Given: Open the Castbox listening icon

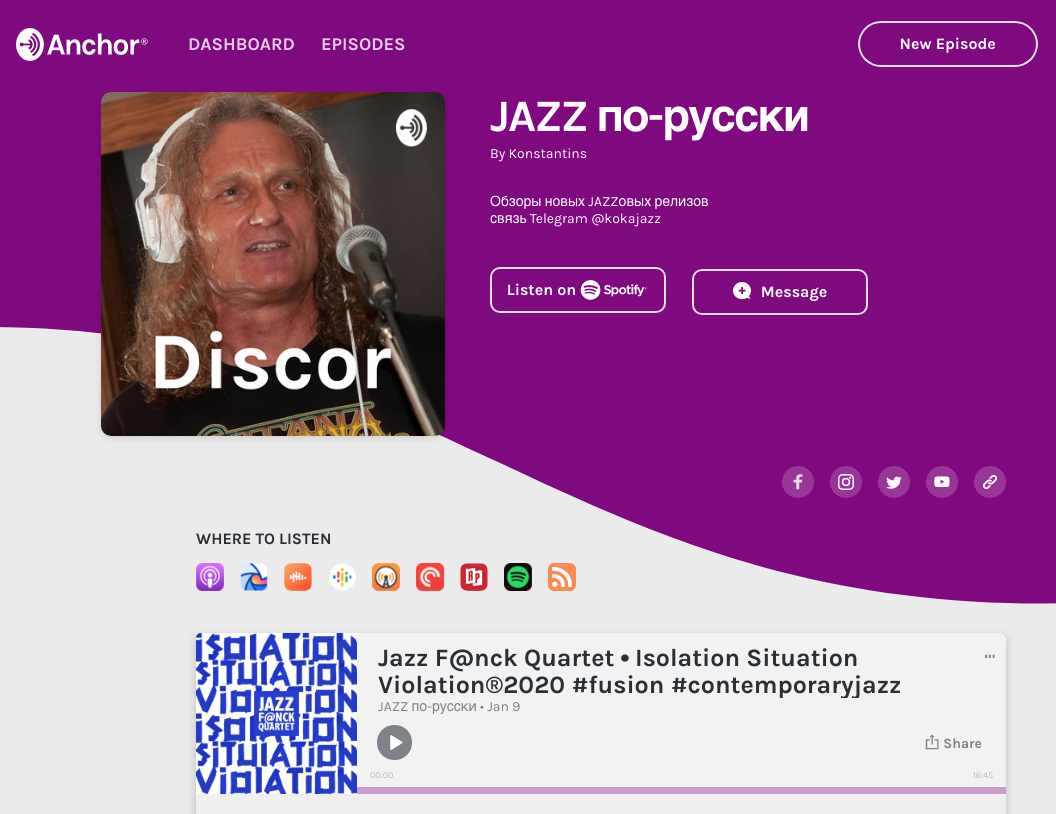Looking at the screenshot, I should pyautogui.click(x=298, y=577).
